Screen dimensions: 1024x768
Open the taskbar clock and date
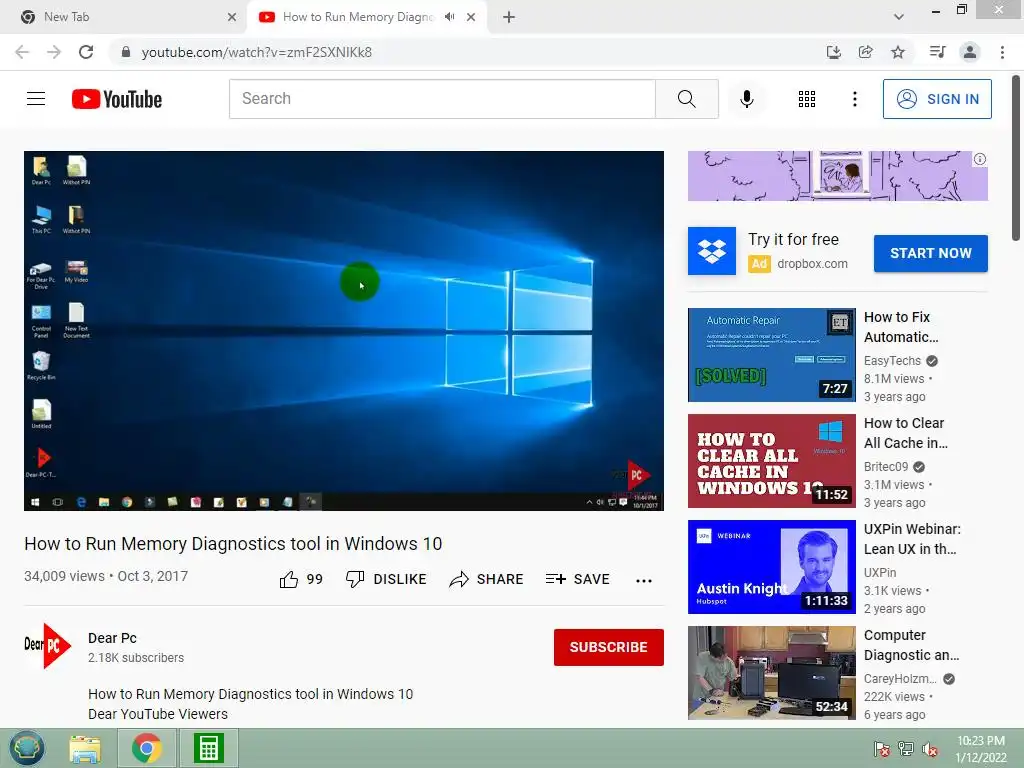tap(981, 749)
